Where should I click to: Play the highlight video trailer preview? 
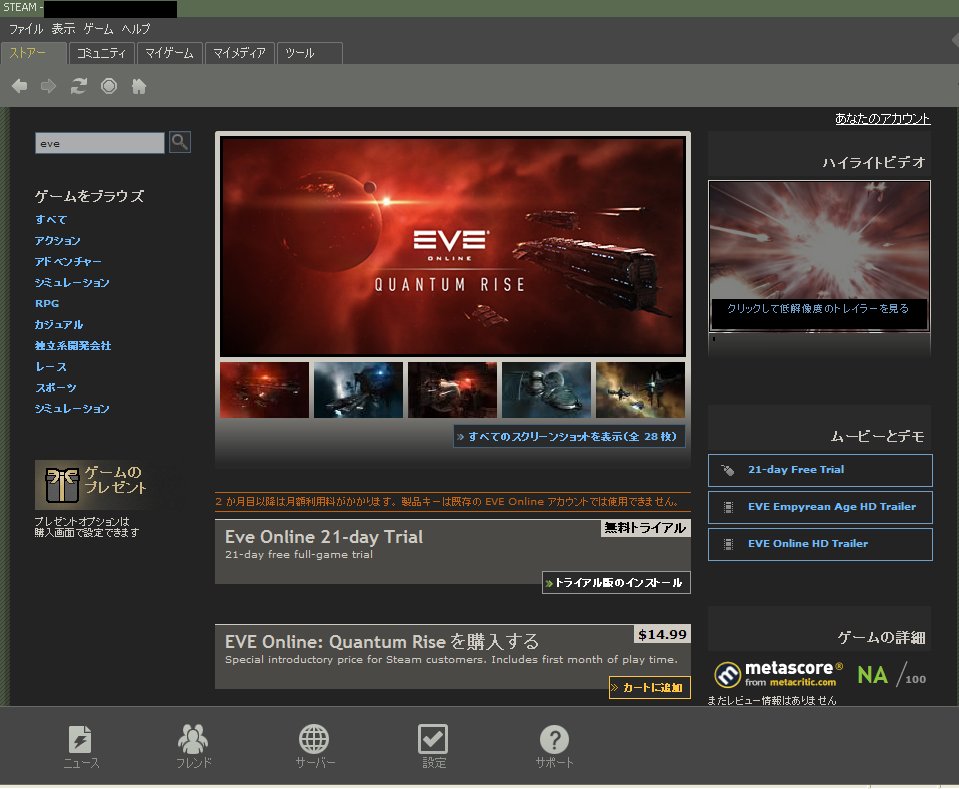click(819, 255)
